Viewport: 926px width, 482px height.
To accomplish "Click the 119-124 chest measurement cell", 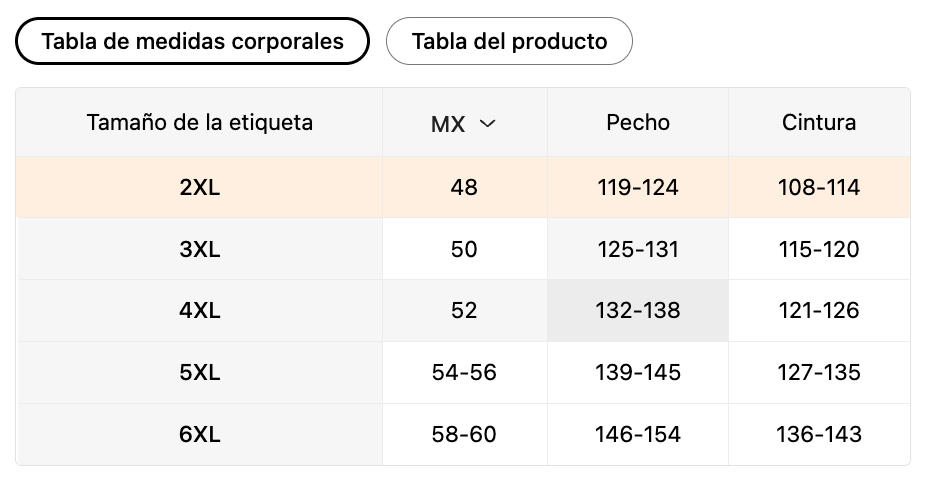I will click(x=638, y=187).
